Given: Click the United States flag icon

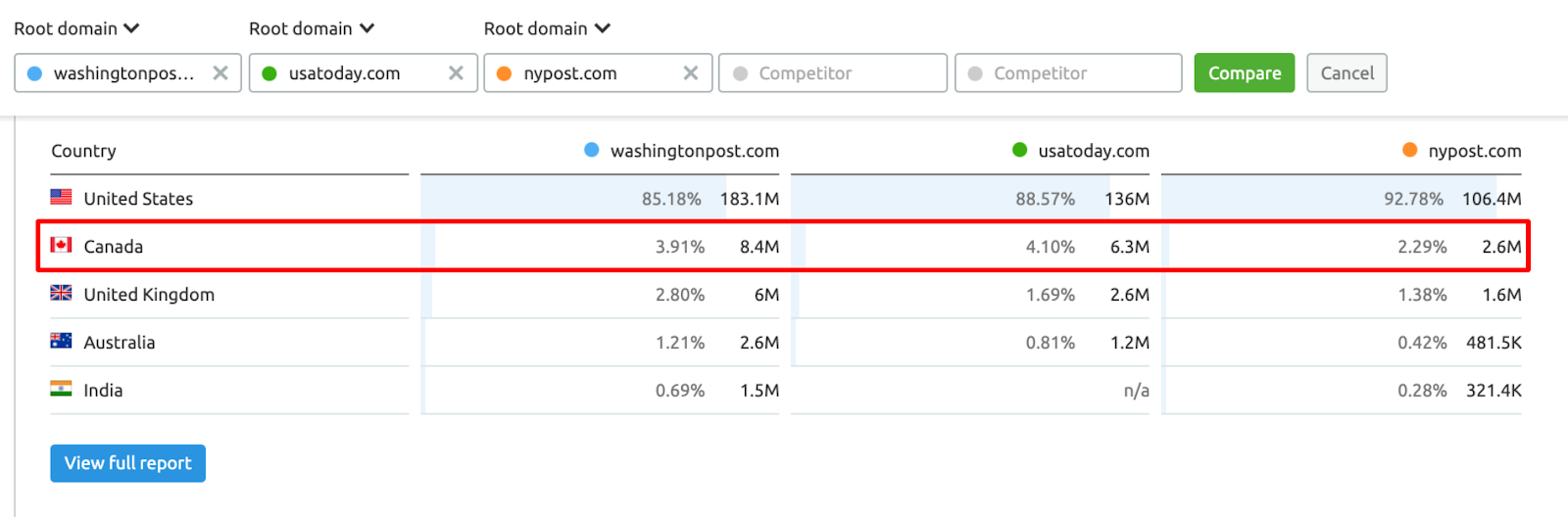Looking at the screenshot, I should [61, 197].
